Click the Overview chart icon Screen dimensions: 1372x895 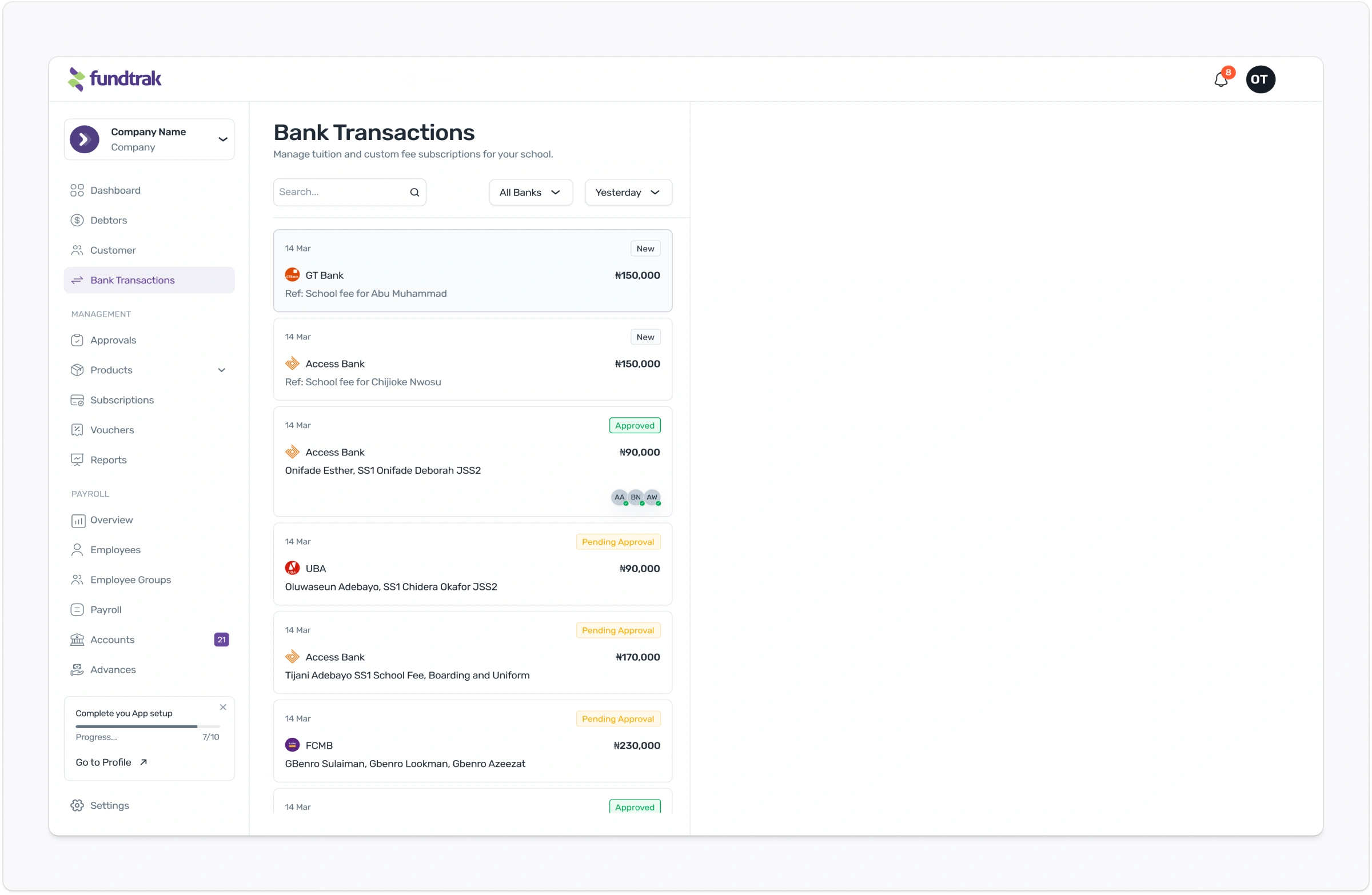click(77, 521)
